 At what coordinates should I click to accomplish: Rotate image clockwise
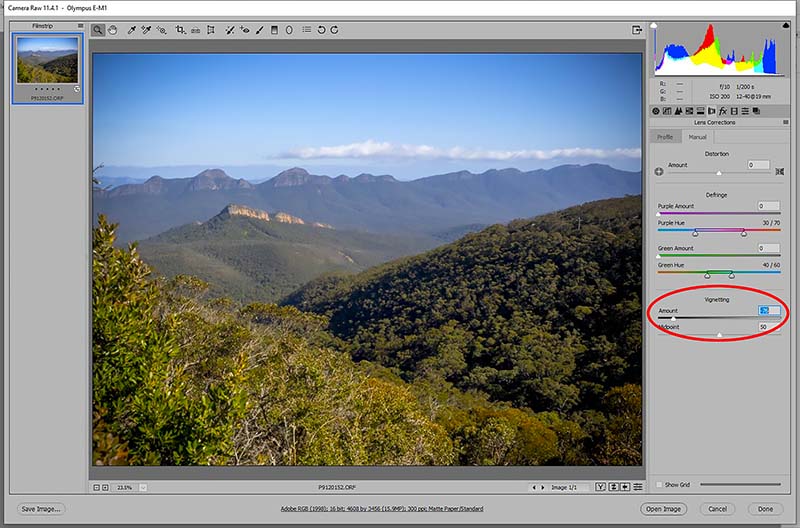point(335,30)
